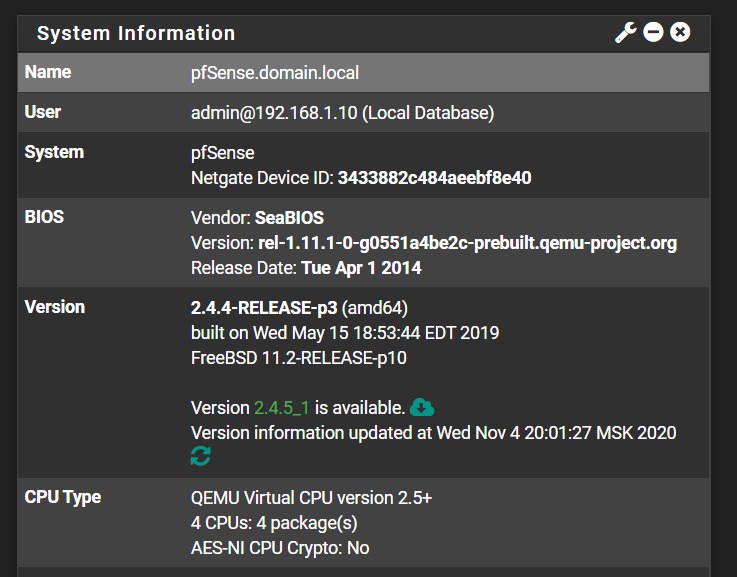The width and height of the screenshot is (737, 577).
Task: Open System Information widget settings wrench
Action: pyautogui.click(x=626, y=32)
